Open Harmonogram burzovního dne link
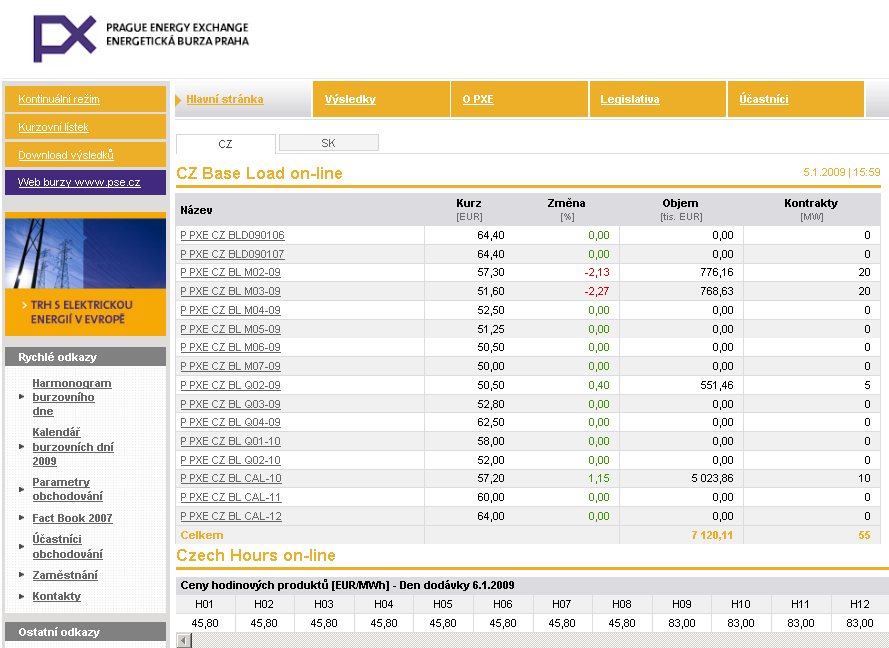 coord(71,397)
